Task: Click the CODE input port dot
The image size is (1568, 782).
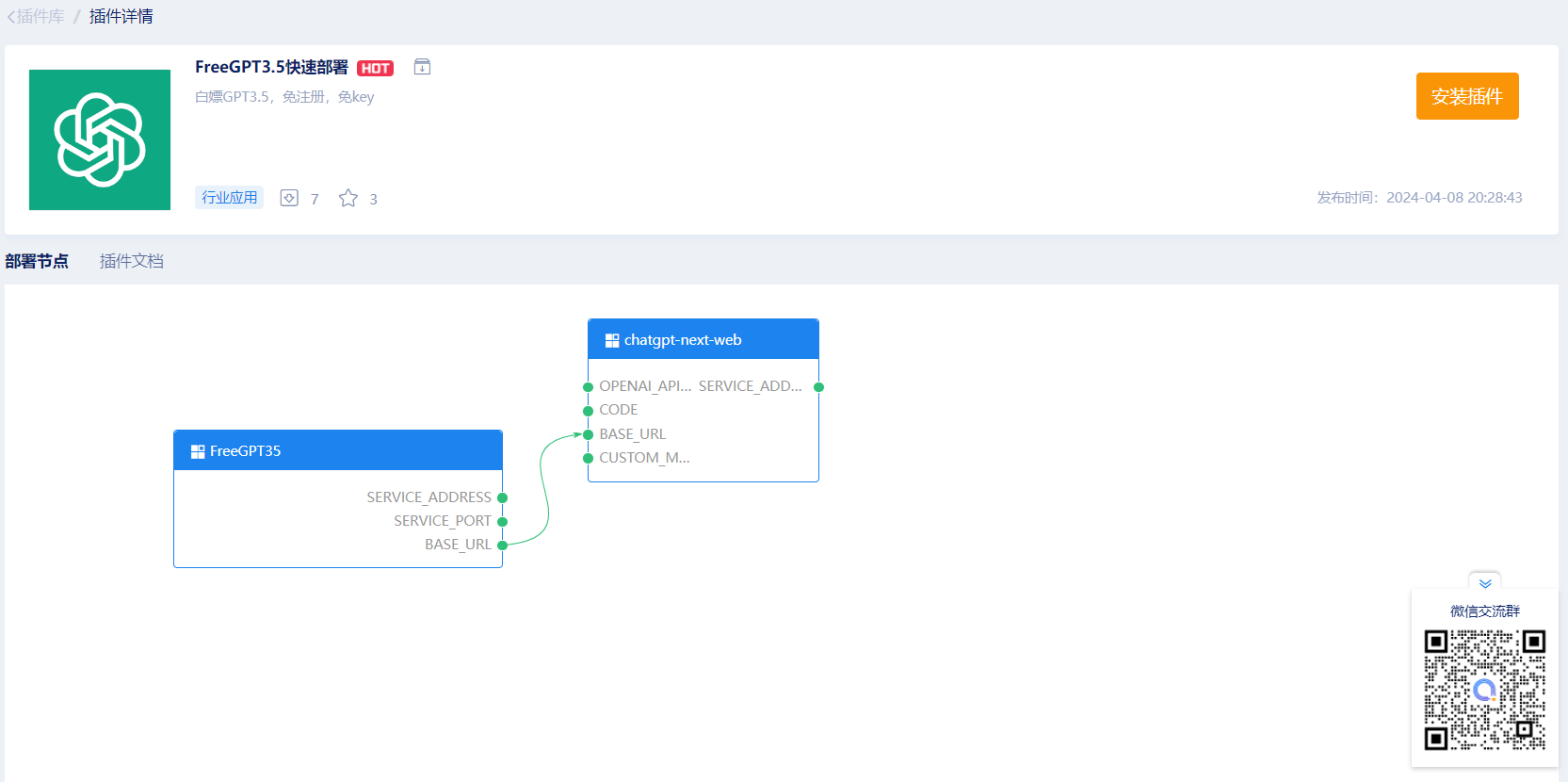Action: [x=588, y=411]
